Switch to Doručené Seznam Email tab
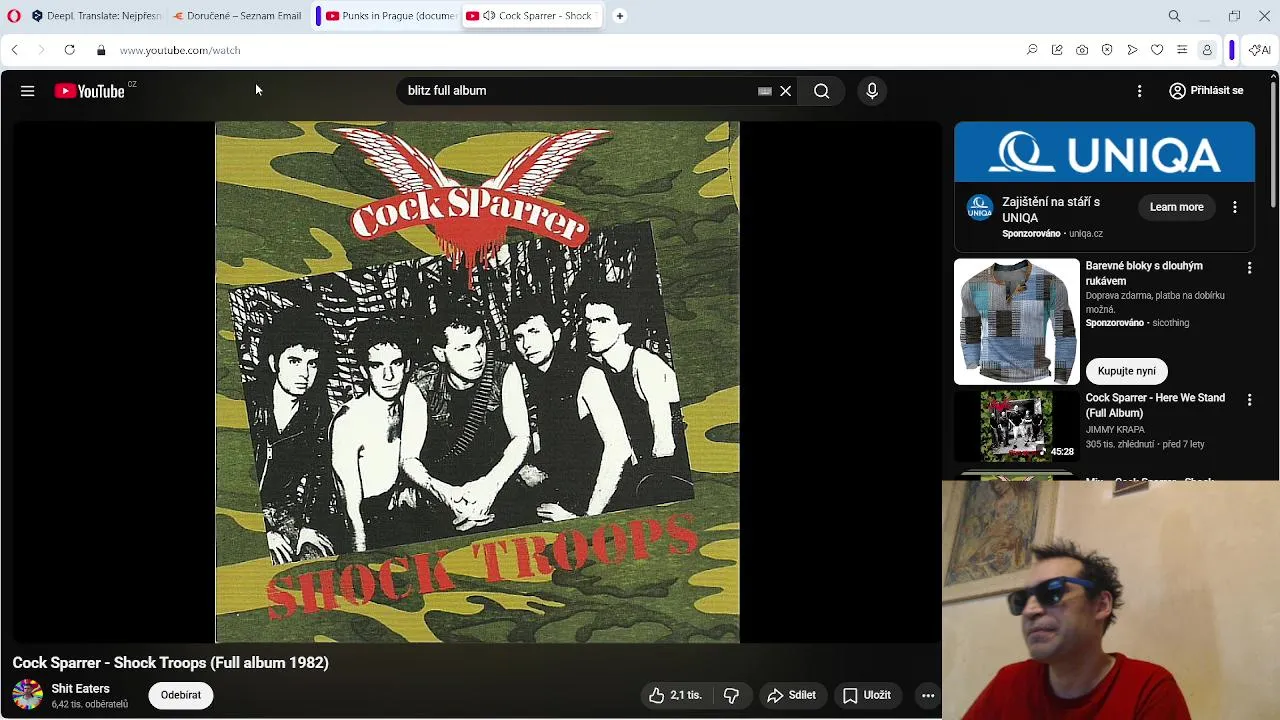This screenshot has width=1280, height=720. click(x=237, y=16)
